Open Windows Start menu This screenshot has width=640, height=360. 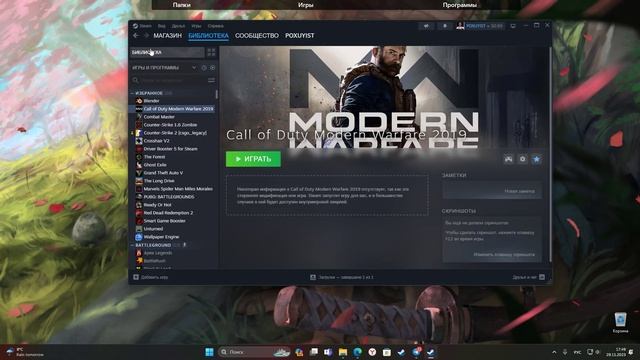point(209,352)
